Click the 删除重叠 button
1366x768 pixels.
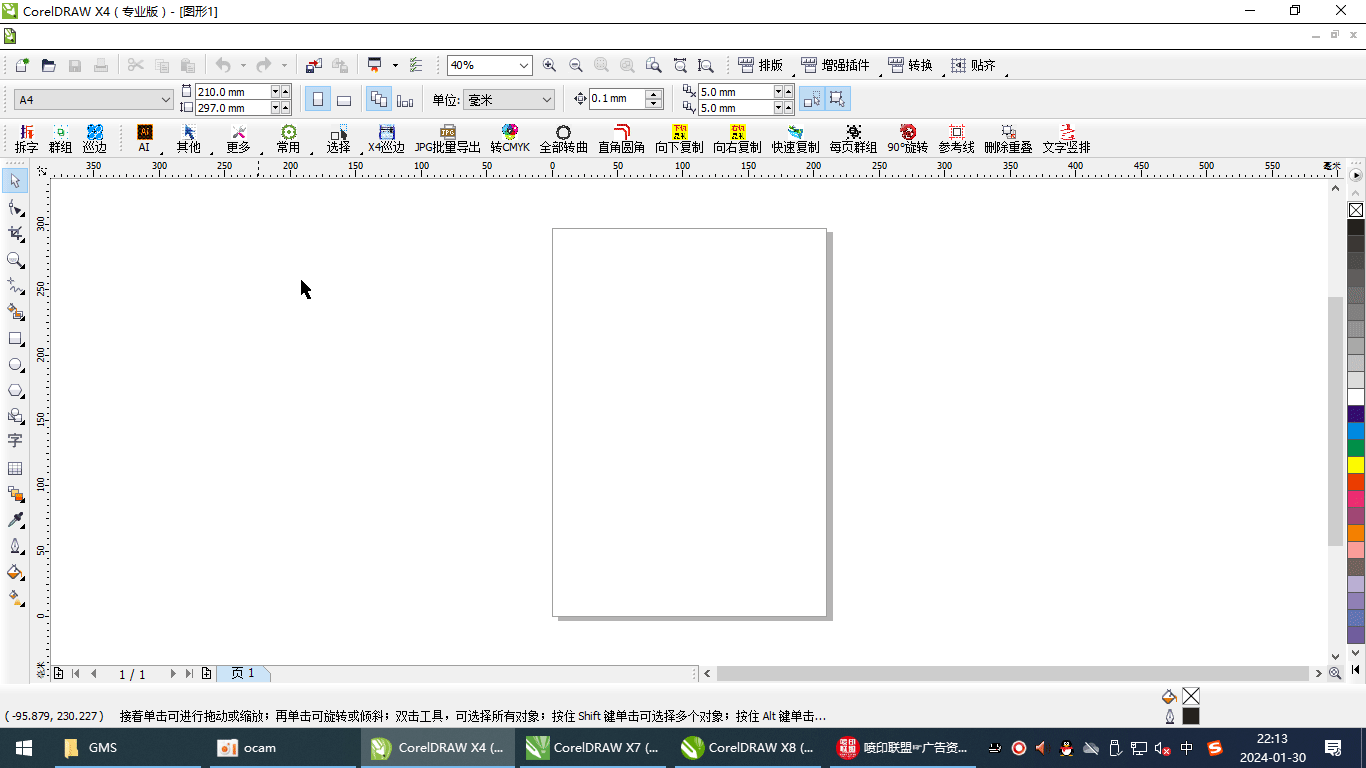coord(1008,139)
